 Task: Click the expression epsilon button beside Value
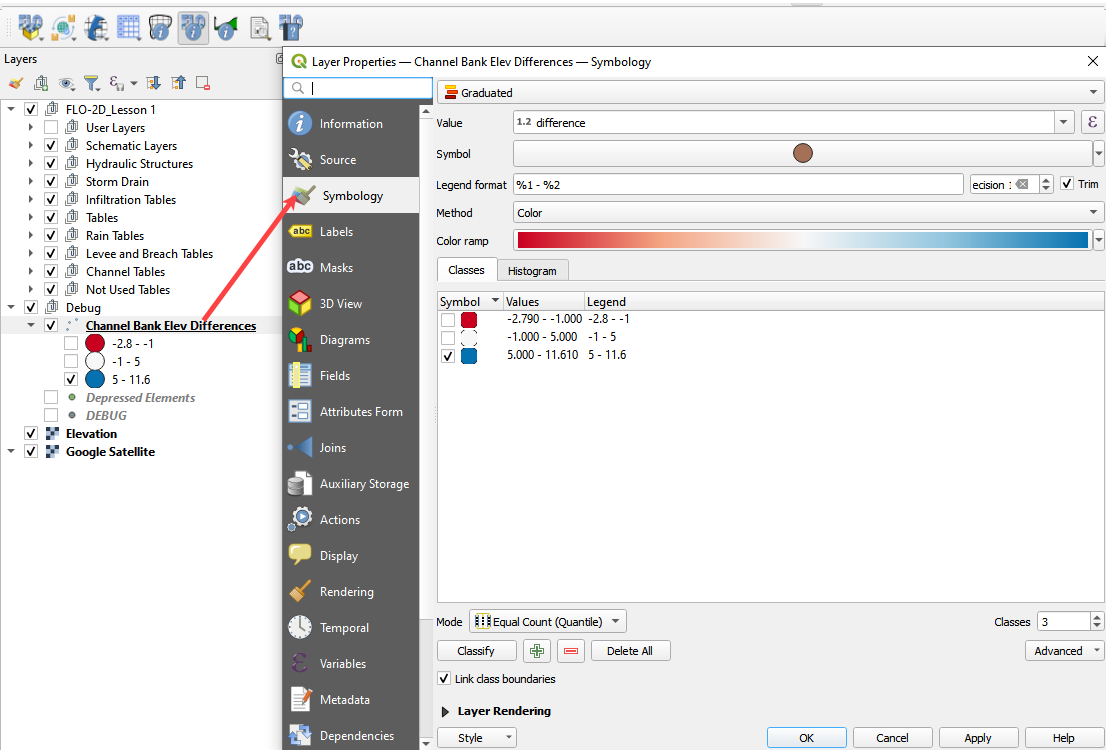pyautogui.click(x=1093, y=123)
